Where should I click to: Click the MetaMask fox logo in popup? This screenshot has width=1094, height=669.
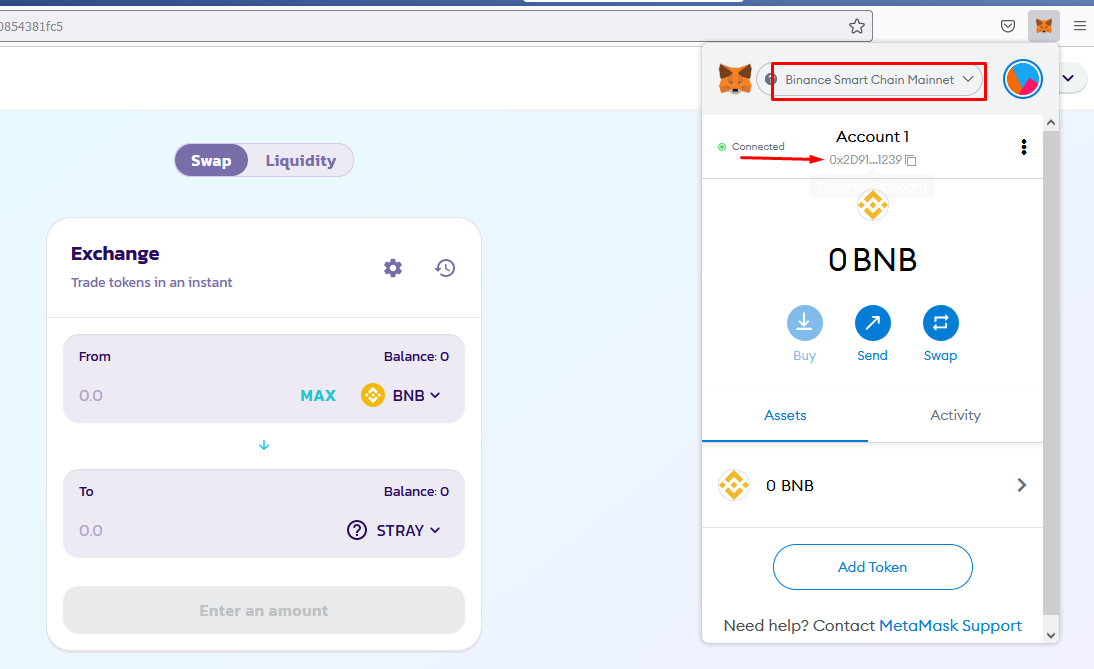click(x=735, y=79)
